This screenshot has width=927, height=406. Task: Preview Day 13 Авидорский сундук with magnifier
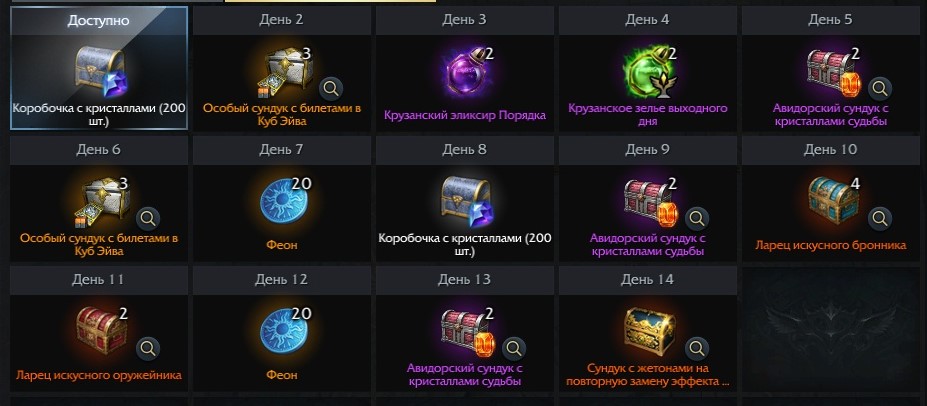tap(514, 349)
